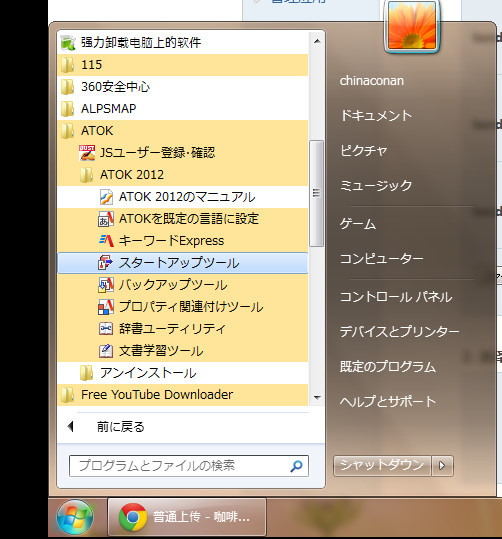
Task: Open ミュージック from the Start menu
Action: pyautogui.click(x=376, y=186)
